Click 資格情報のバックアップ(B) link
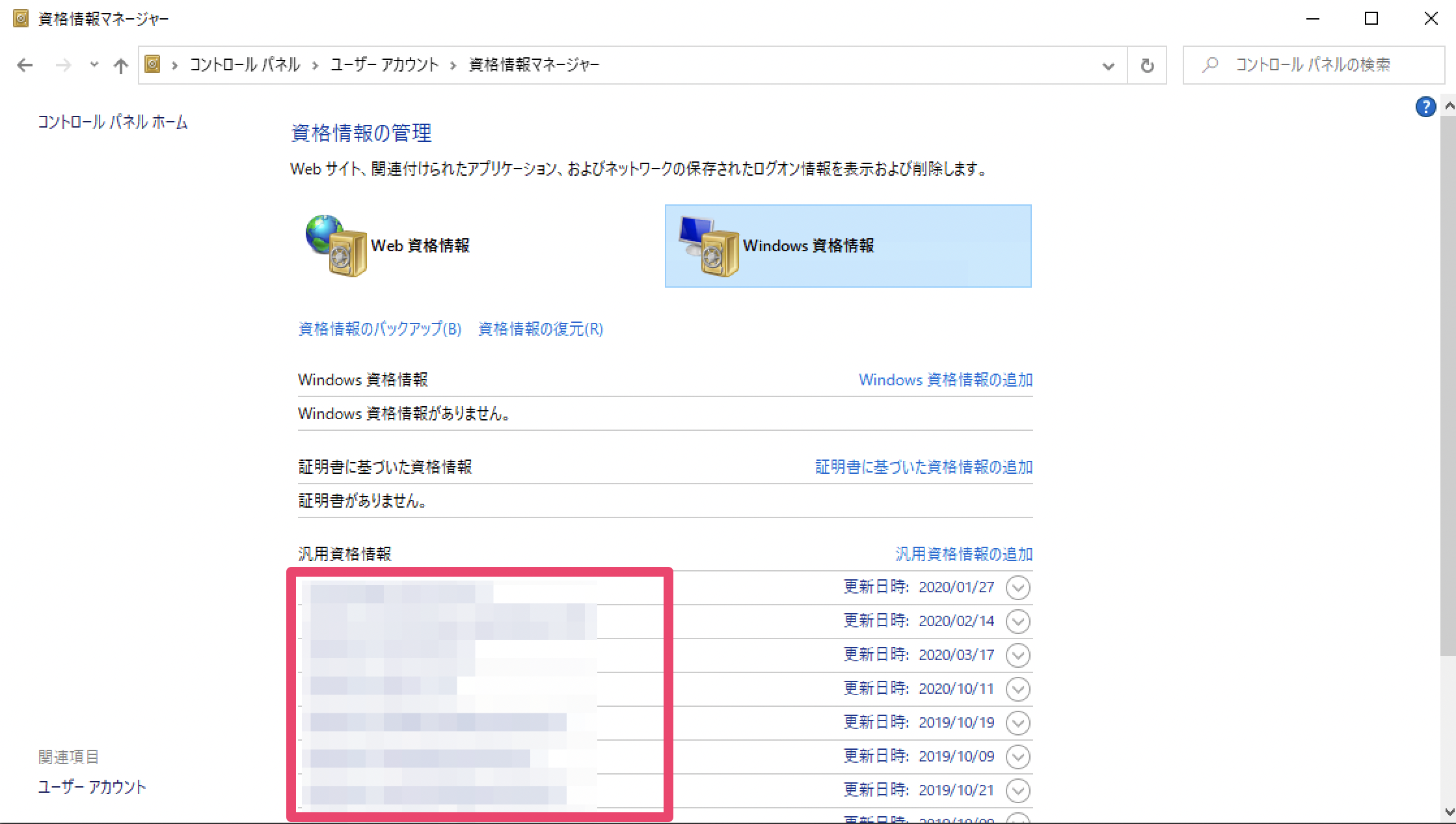1456x824 pixels. click(380, 329)
